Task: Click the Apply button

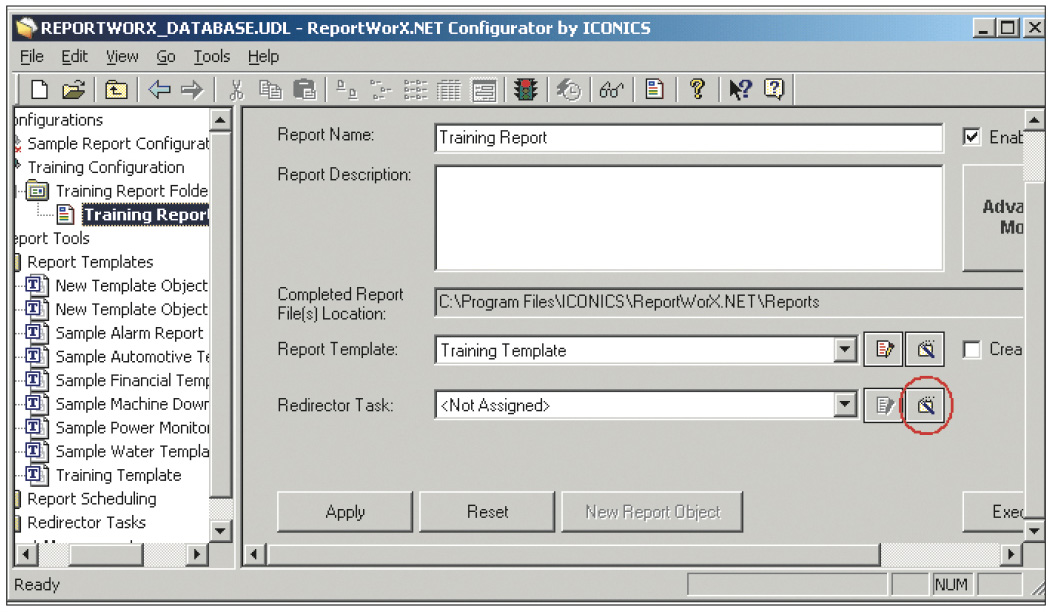Action: (345, 512)
